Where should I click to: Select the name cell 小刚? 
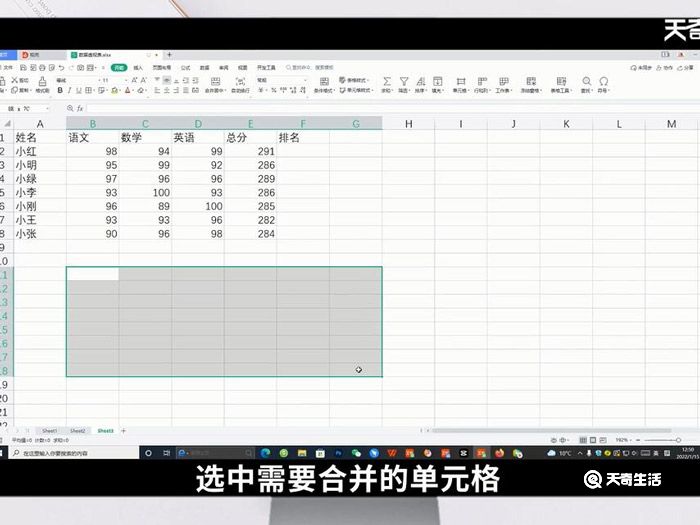tap(40, 206)
